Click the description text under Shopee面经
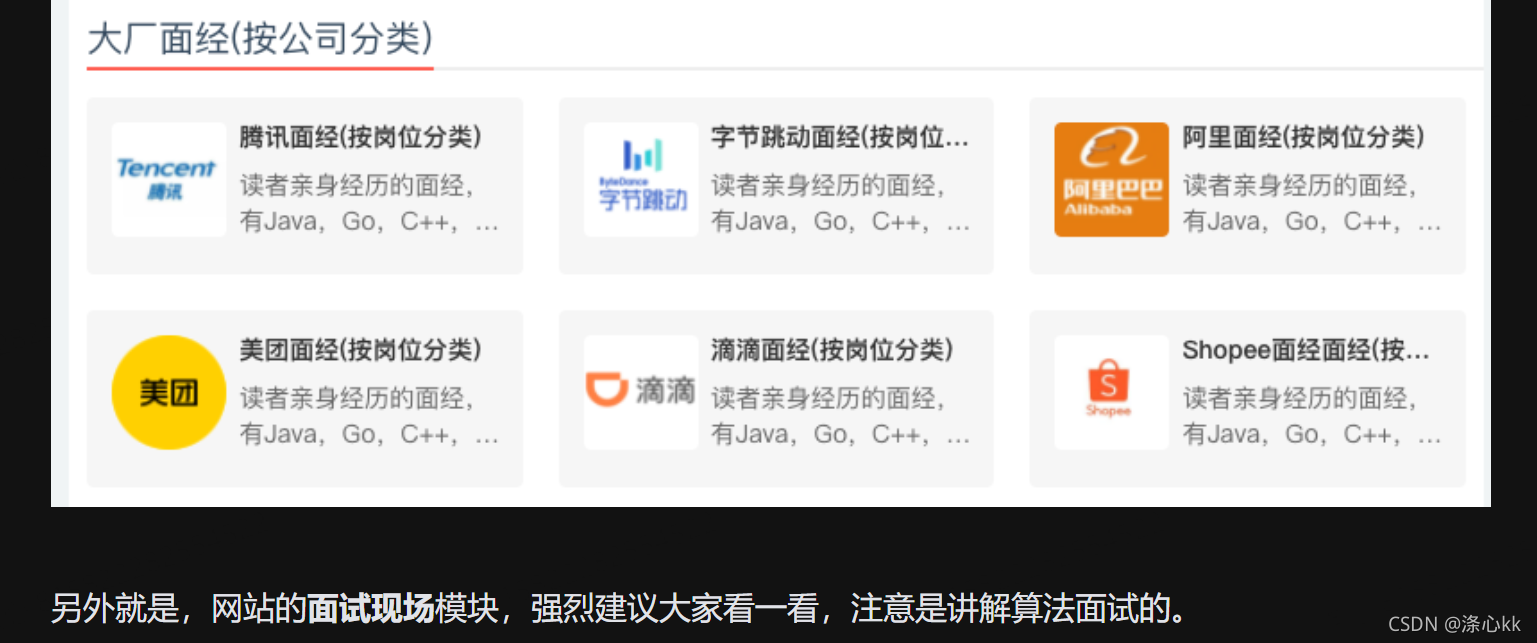1537x643 pixels. point(1312,416)
